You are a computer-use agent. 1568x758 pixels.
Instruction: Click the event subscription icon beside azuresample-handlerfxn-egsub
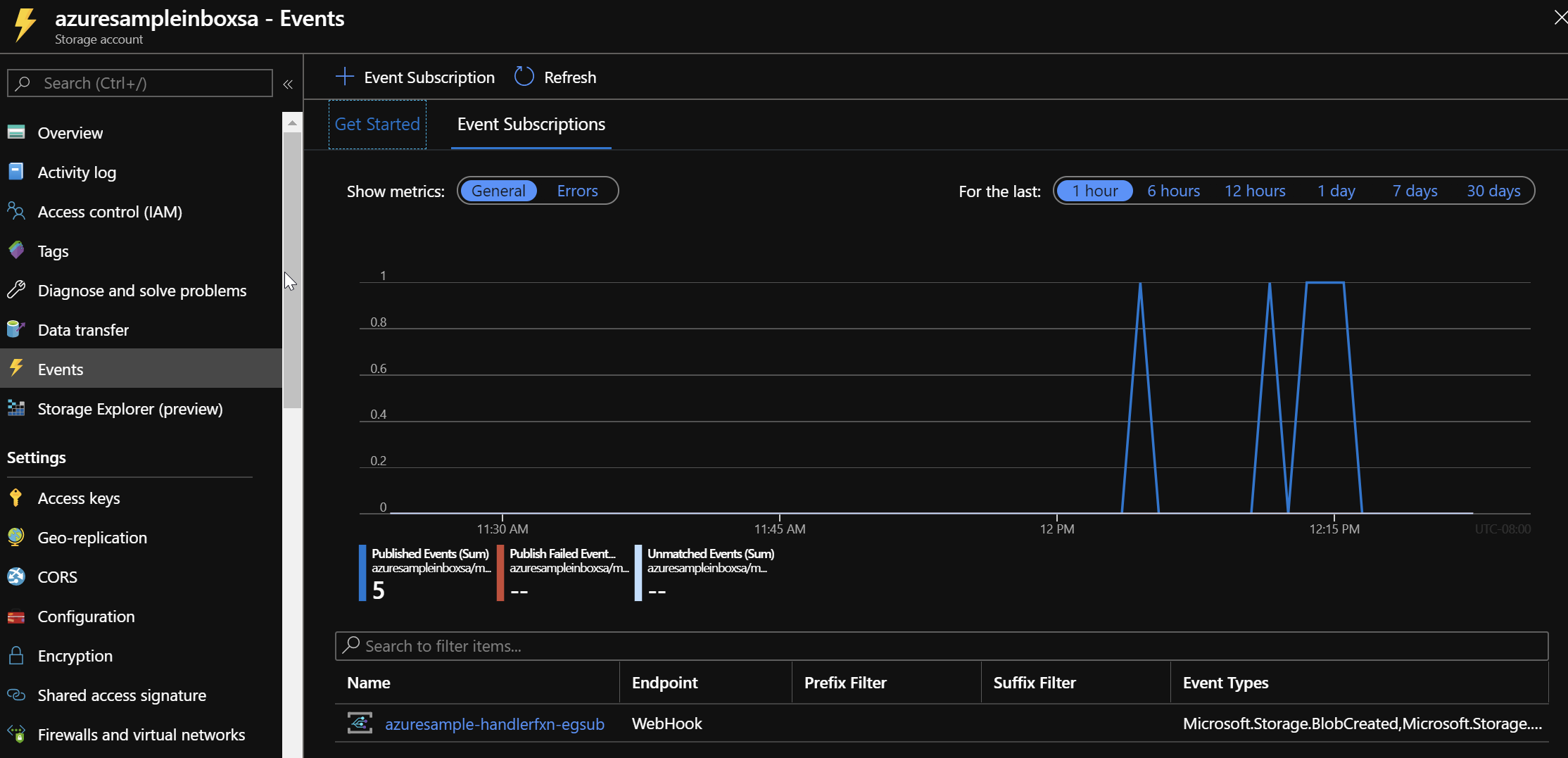360,723
